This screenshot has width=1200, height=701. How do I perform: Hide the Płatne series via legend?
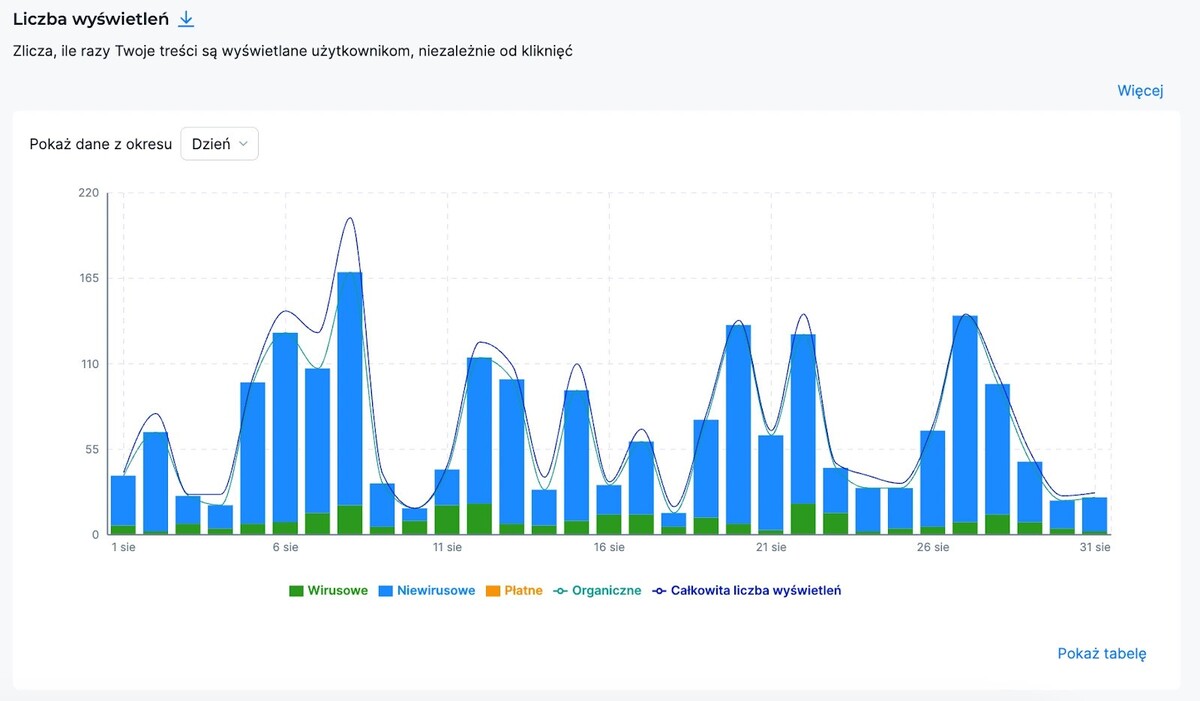(513, 591)
